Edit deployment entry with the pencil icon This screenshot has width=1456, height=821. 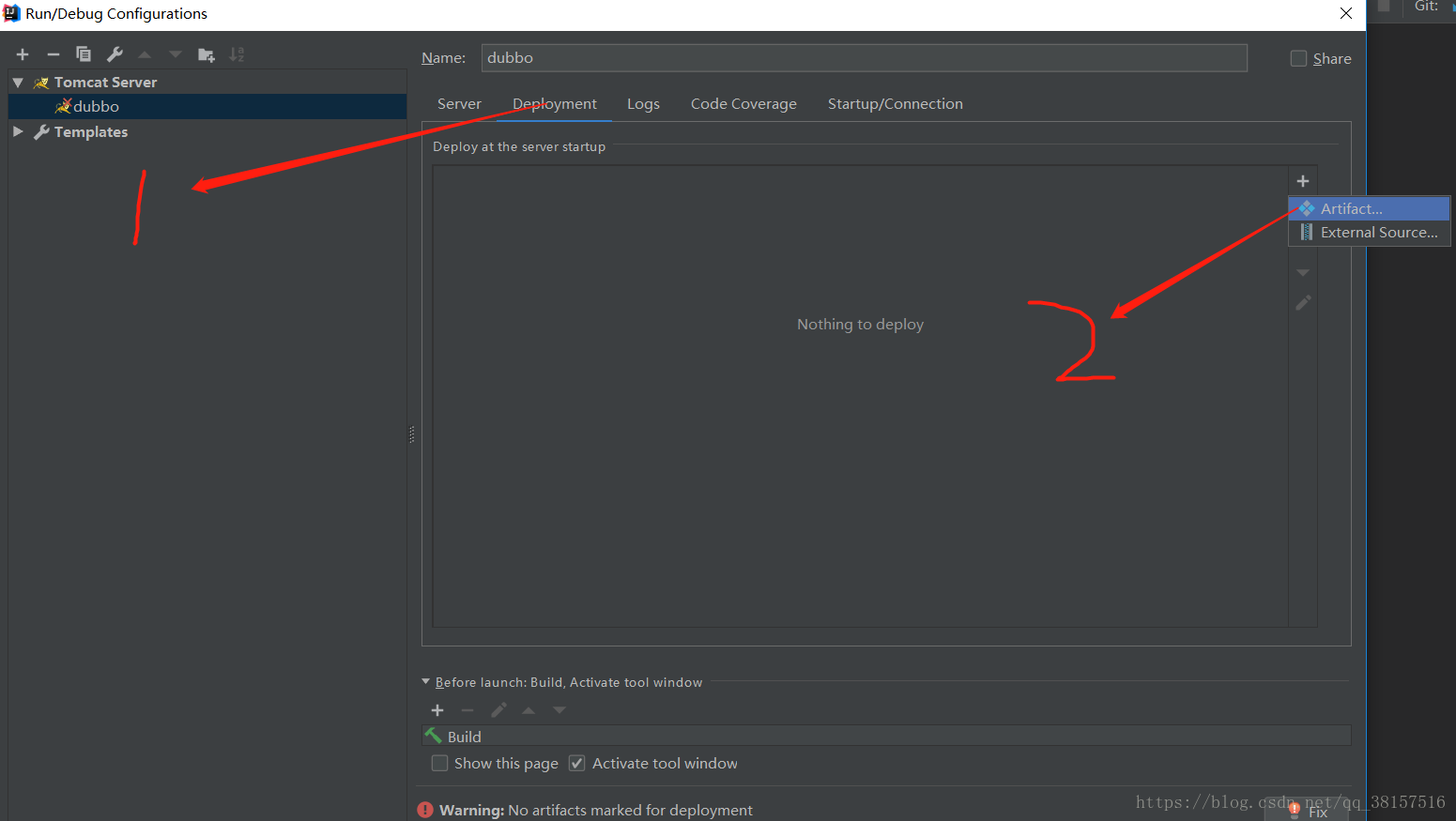coord(1303,302)
